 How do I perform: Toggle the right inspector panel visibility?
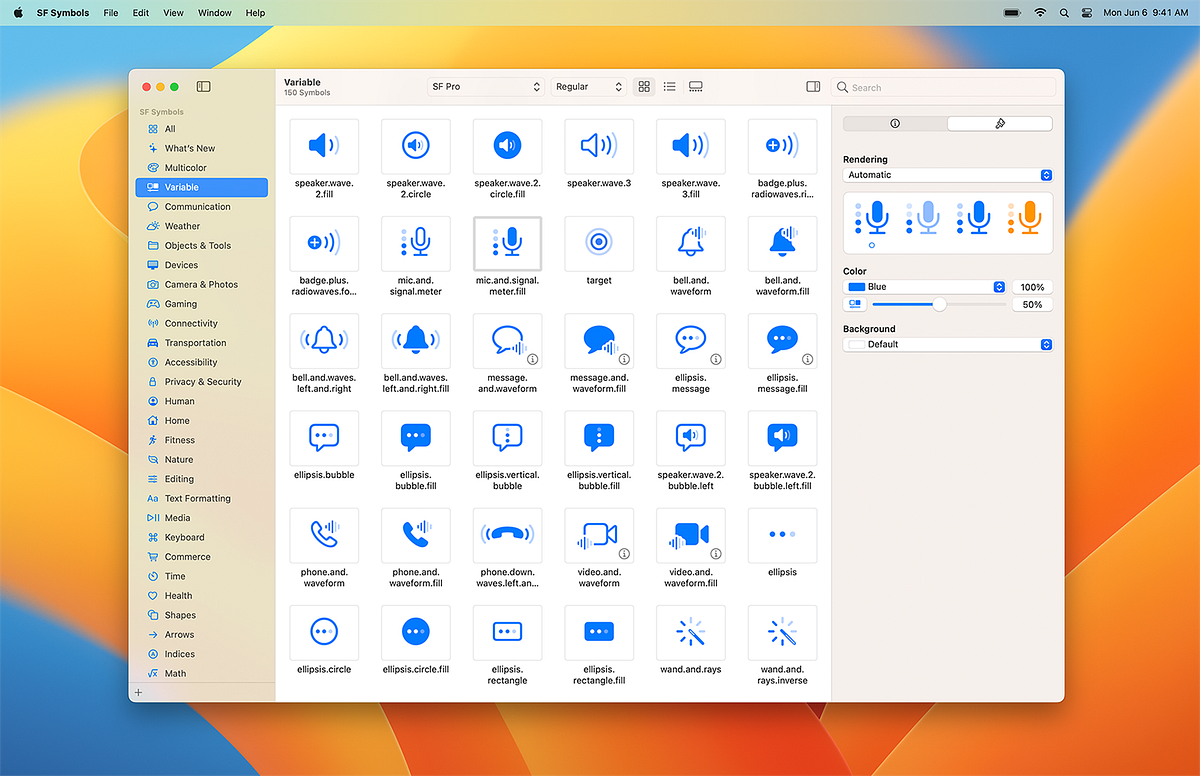pos(812,87)
